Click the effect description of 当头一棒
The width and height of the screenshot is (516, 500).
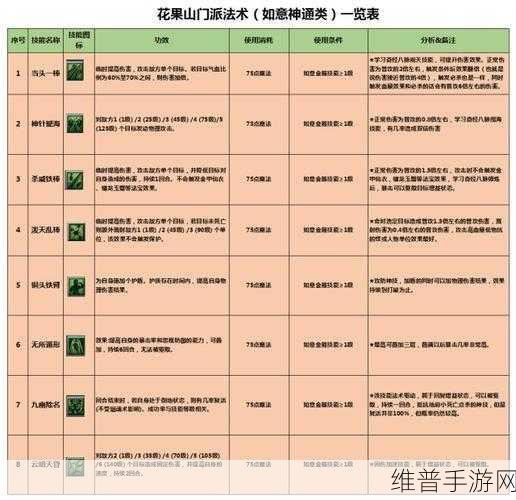point(161,73)
